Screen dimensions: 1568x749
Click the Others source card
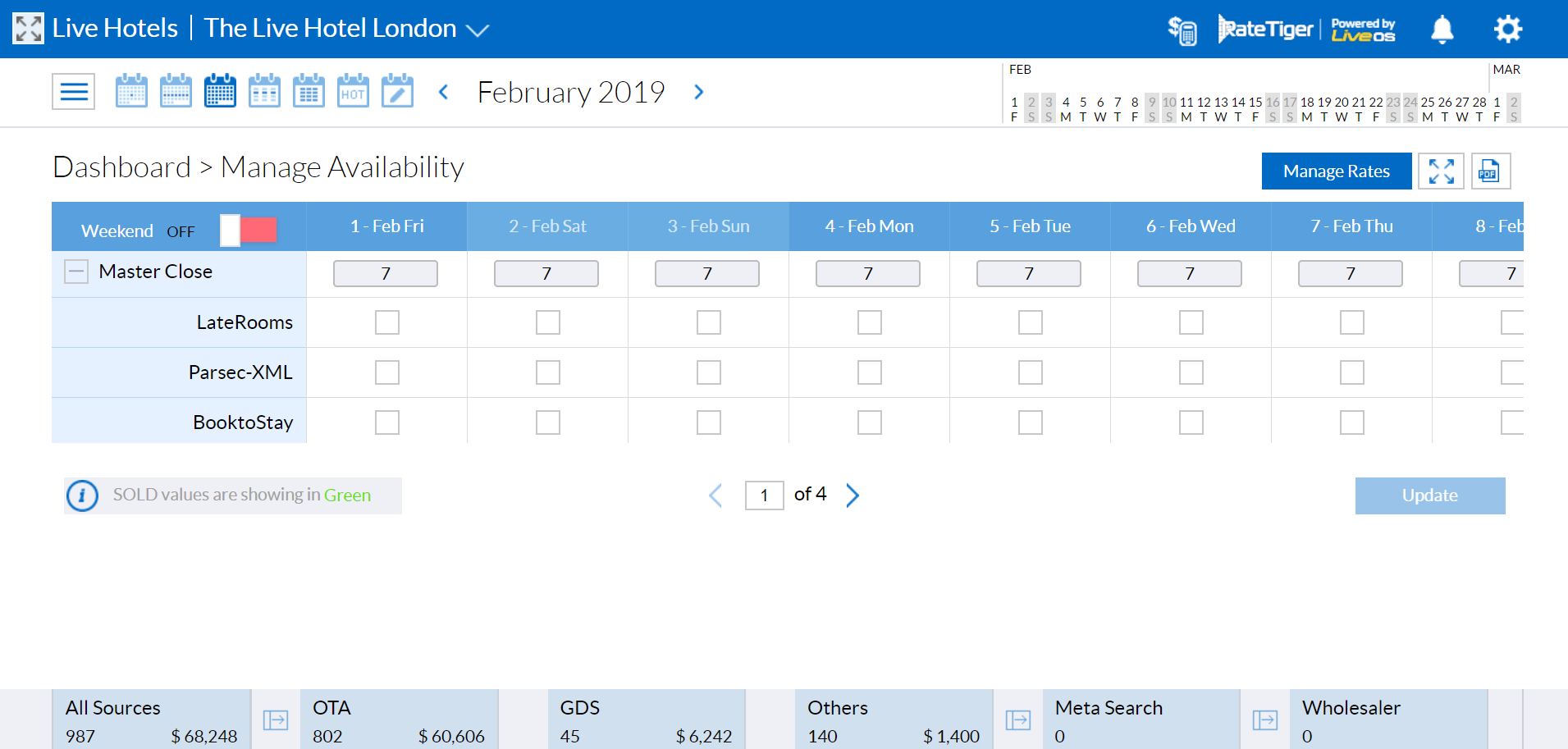pyautogui.click(x=894, y=719)
